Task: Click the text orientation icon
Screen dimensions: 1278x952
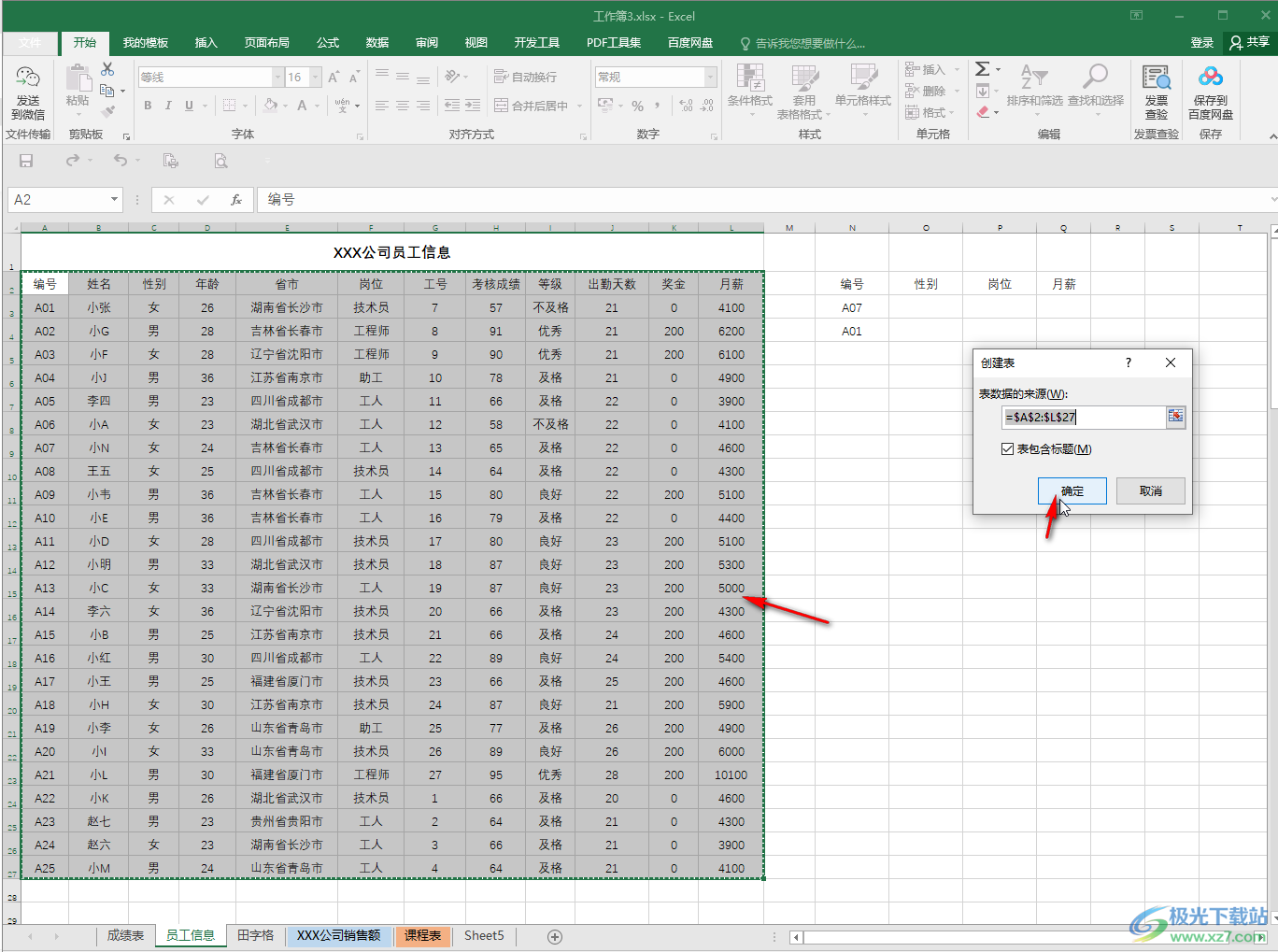Action: click(x=452, y=76)
